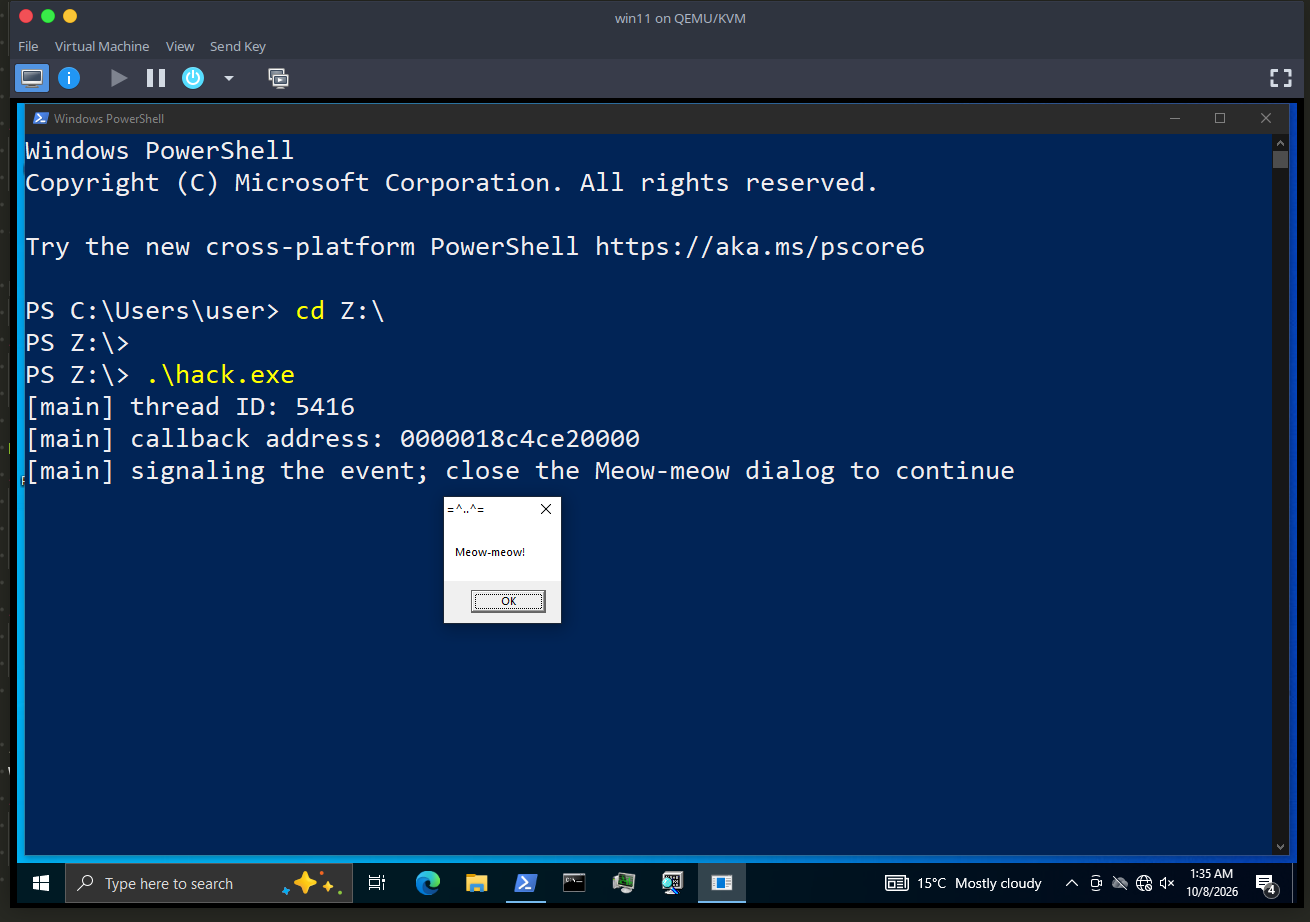This screenshot has width=1310, height=922.
Task: Open the network globe tray icon
Action: pos(1144,883)
